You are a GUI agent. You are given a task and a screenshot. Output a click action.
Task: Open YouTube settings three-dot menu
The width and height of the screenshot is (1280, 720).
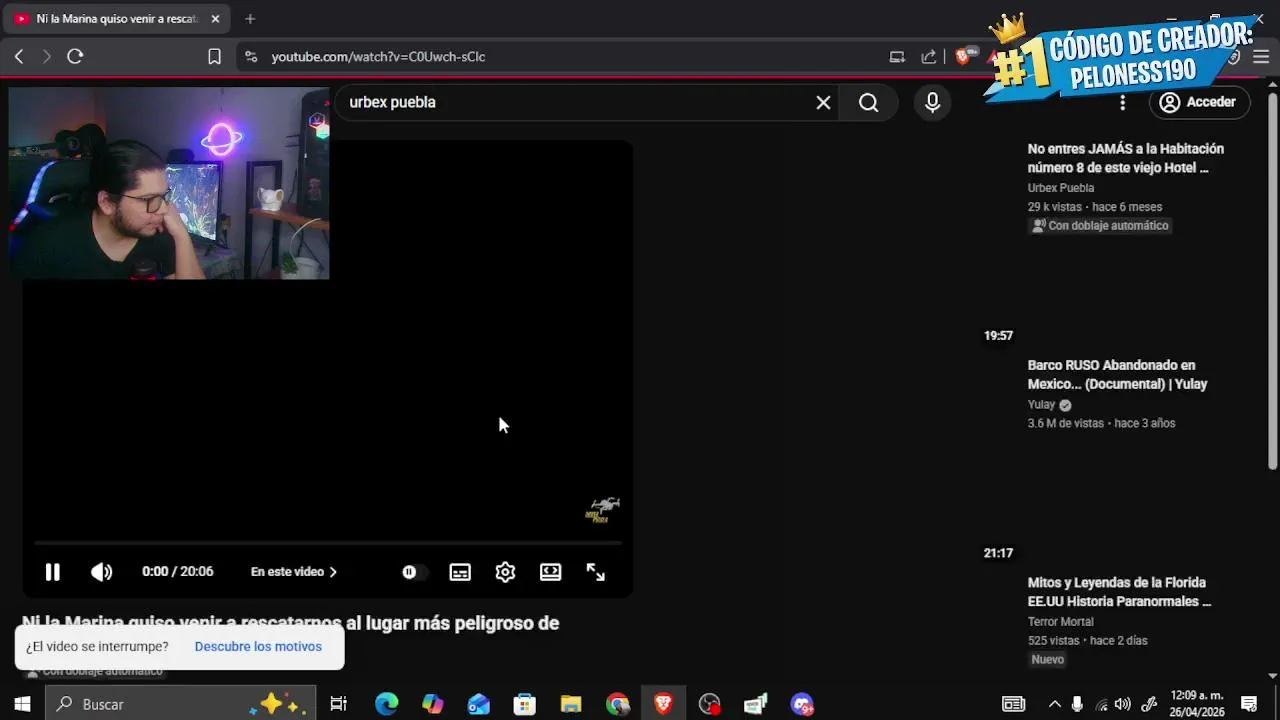pos(1123,102)
